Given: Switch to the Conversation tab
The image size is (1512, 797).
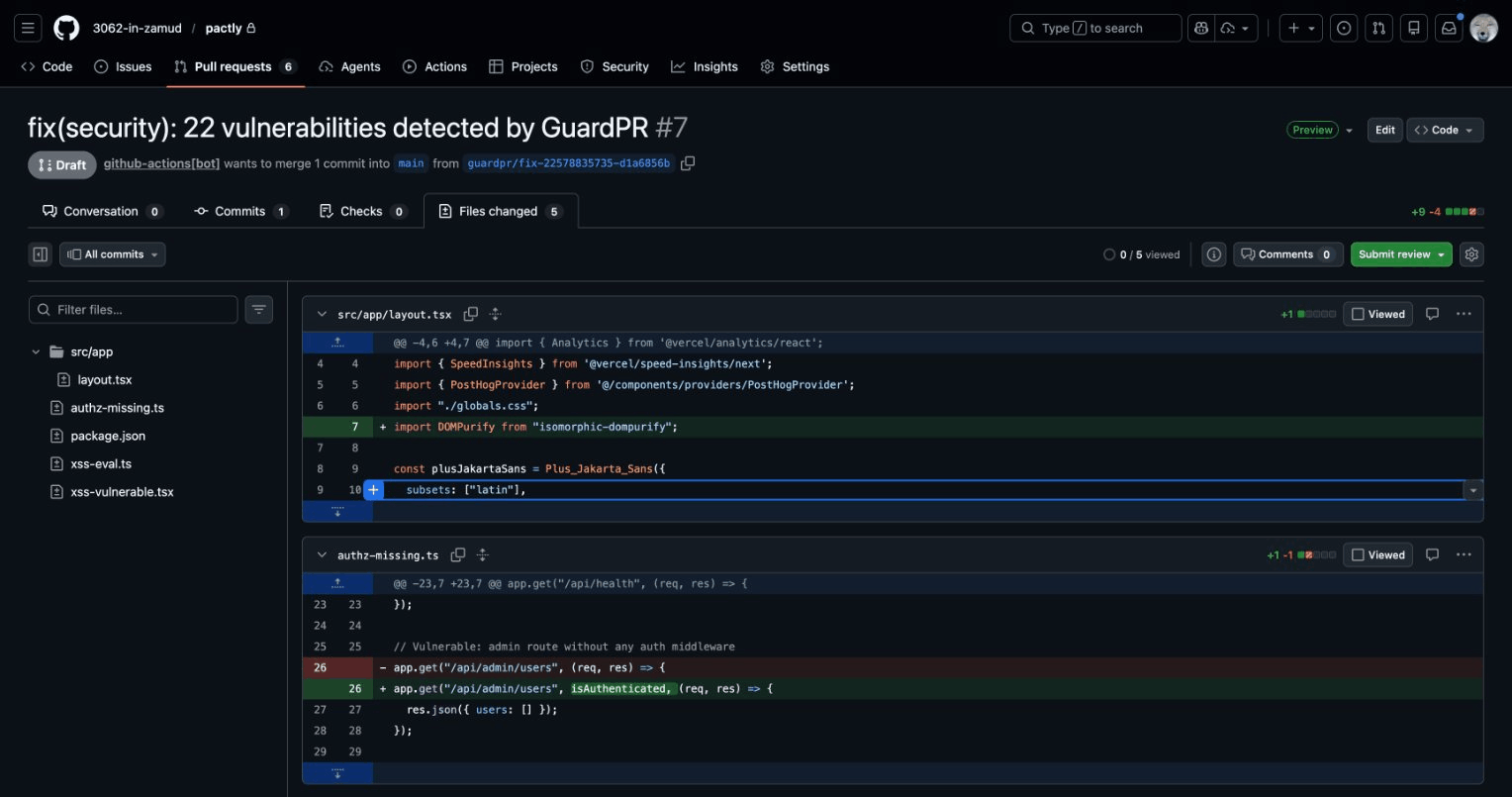Looking at the screenshot, I should pos(100,211).
